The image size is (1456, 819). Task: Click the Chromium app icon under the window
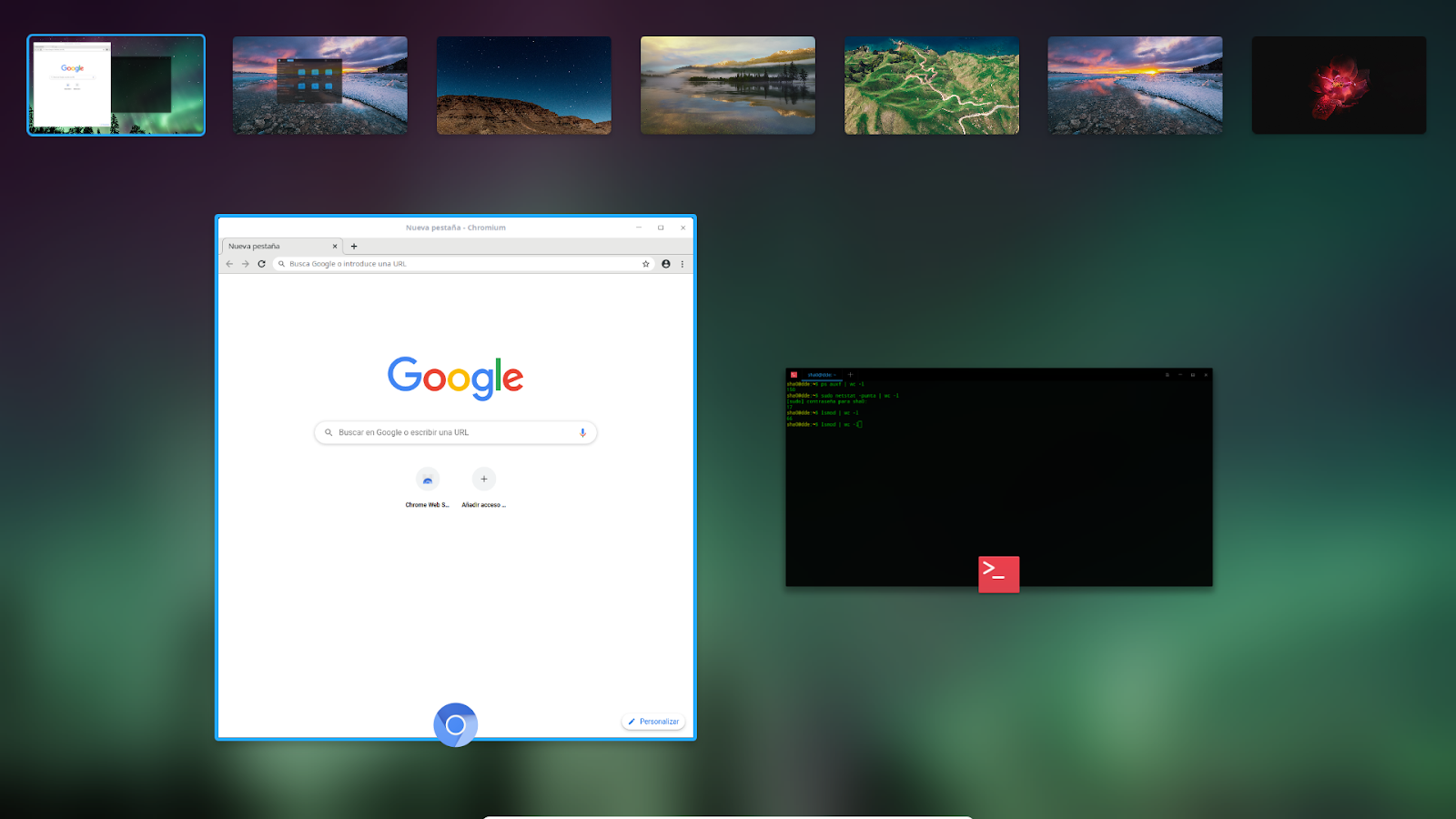point(456,724)
